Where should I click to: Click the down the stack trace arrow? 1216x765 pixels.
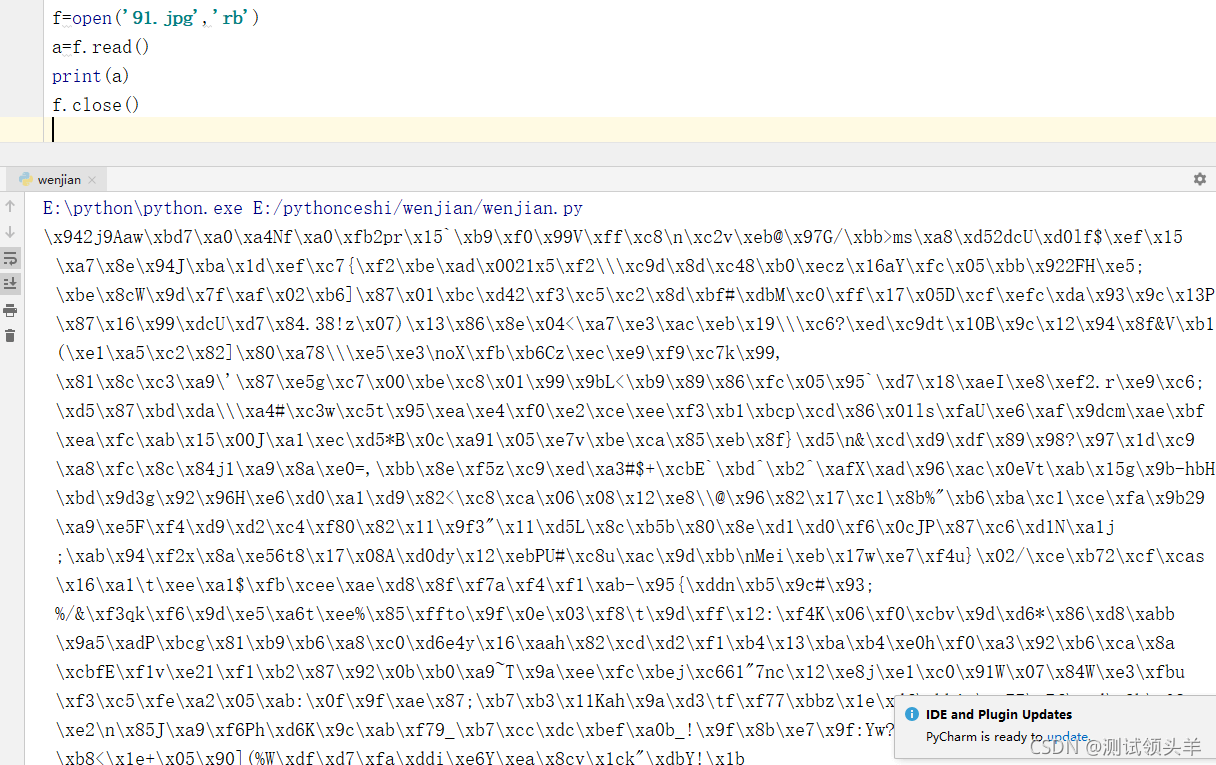pos(10,232)
